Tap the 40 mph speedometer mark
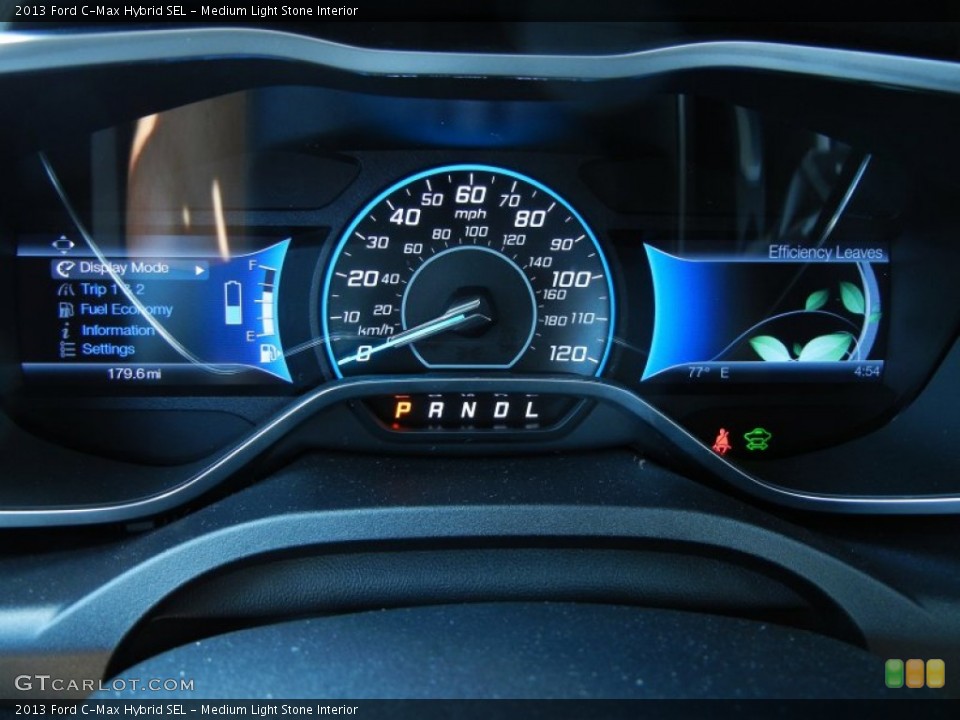Image resolution: width=960 pixels, height=720 pixels. 405,216
